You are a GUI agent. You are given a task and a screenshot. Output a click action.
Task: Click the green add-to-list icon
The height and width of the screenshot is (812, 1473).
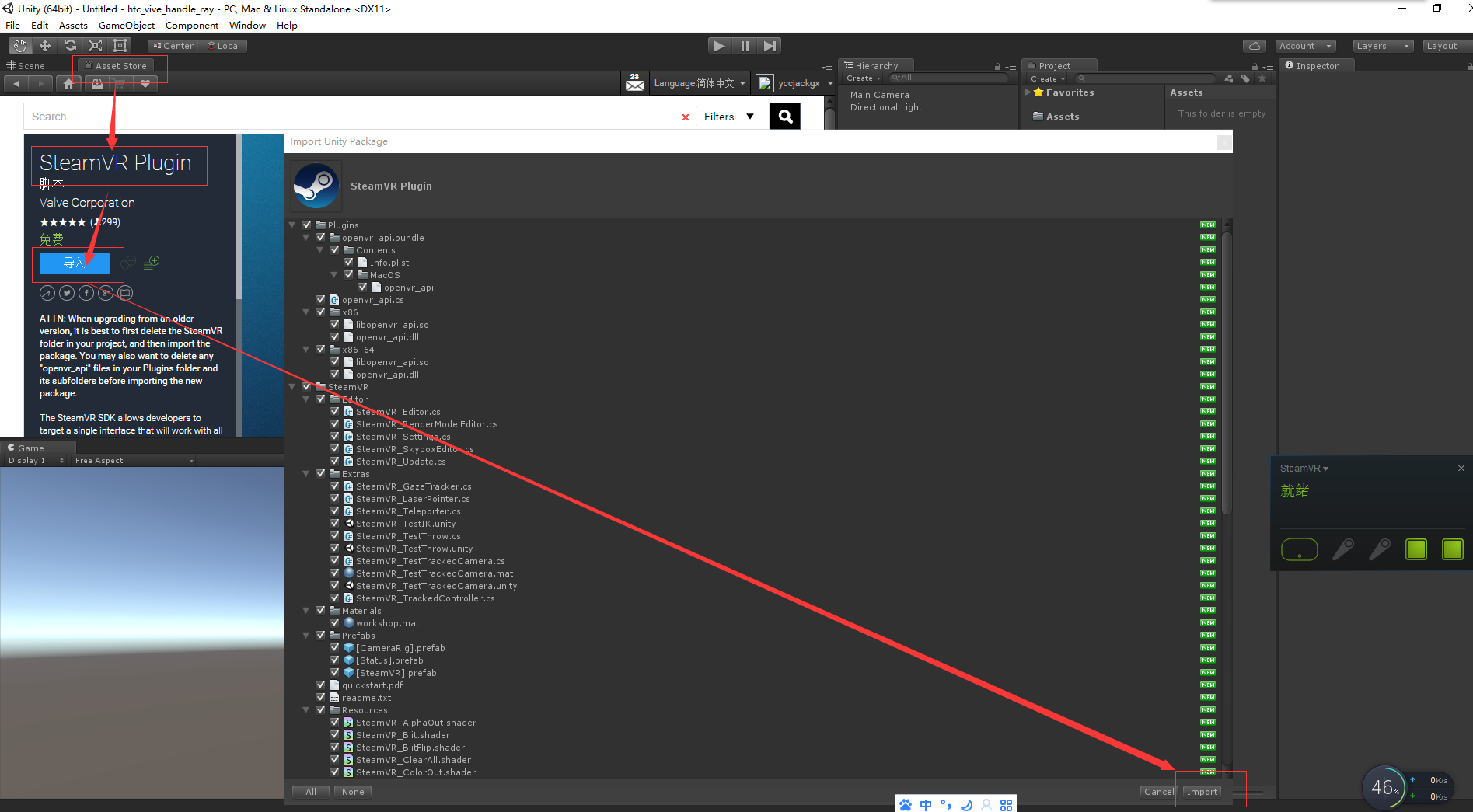(152, 263)
